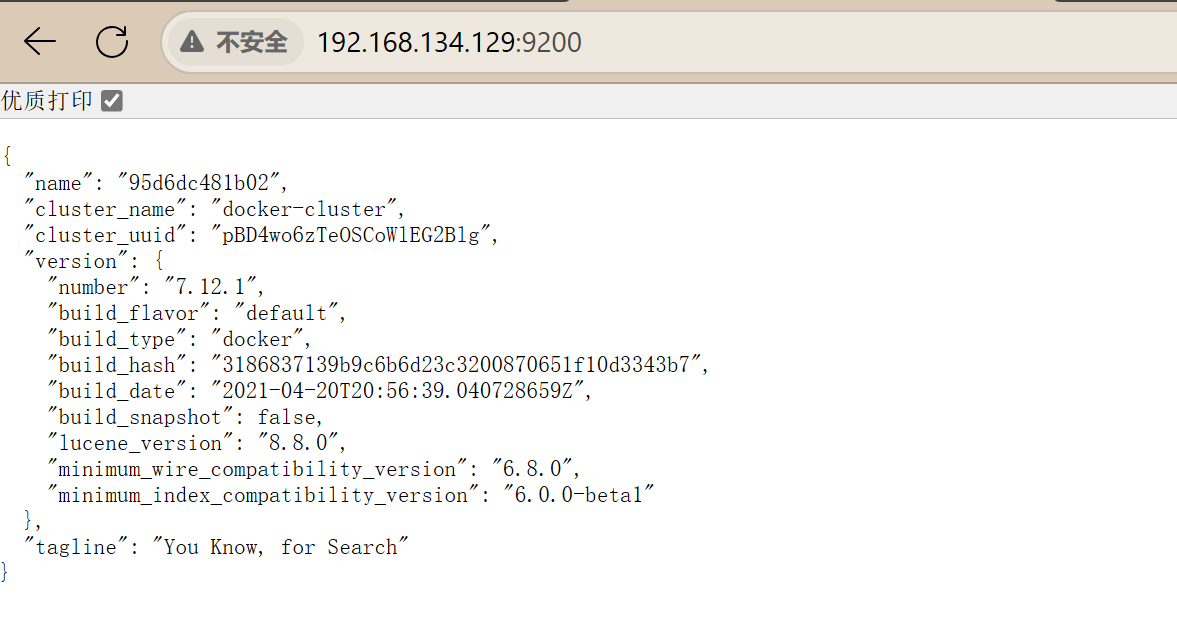This screenshot has width=1177, height=625.
Task: Click the name value 95d6dc481b02
Action: pyautogui.click(x=199, y=183)
